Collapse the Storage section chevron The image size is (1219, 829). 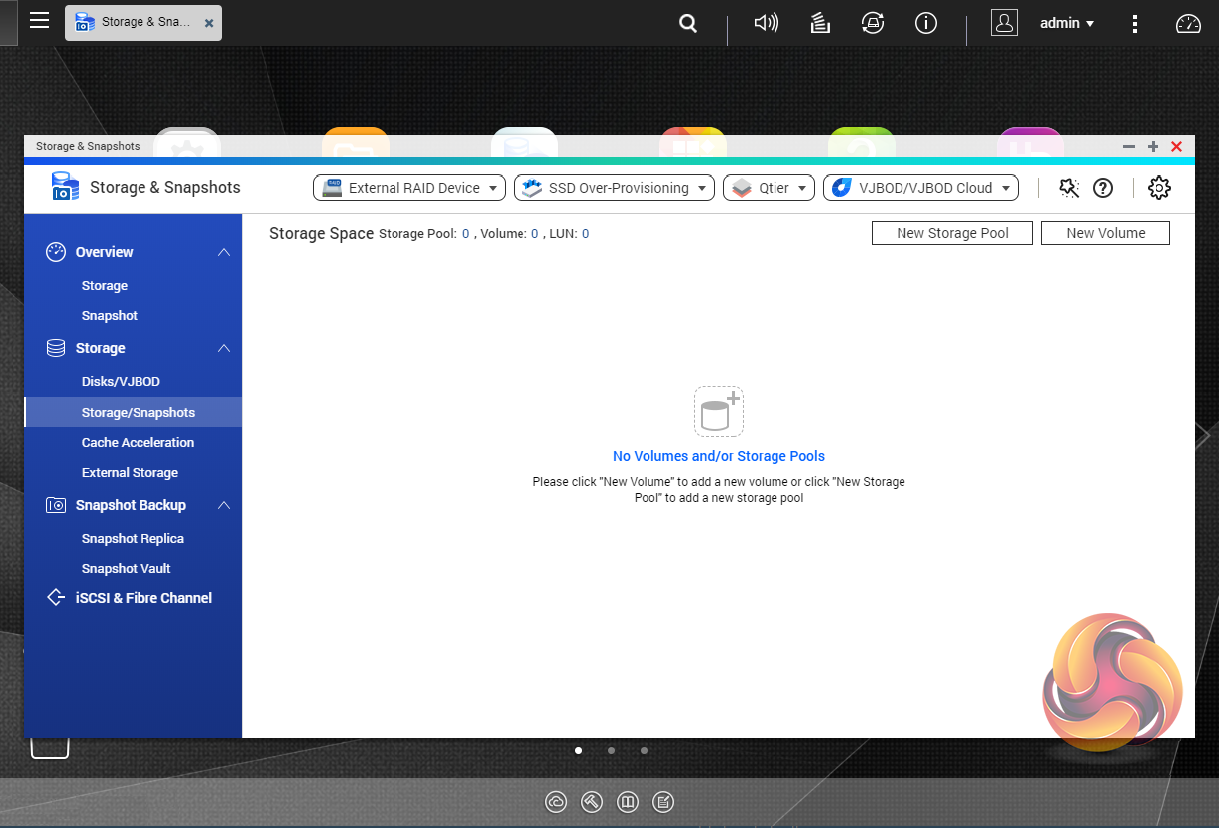(224, 348)
